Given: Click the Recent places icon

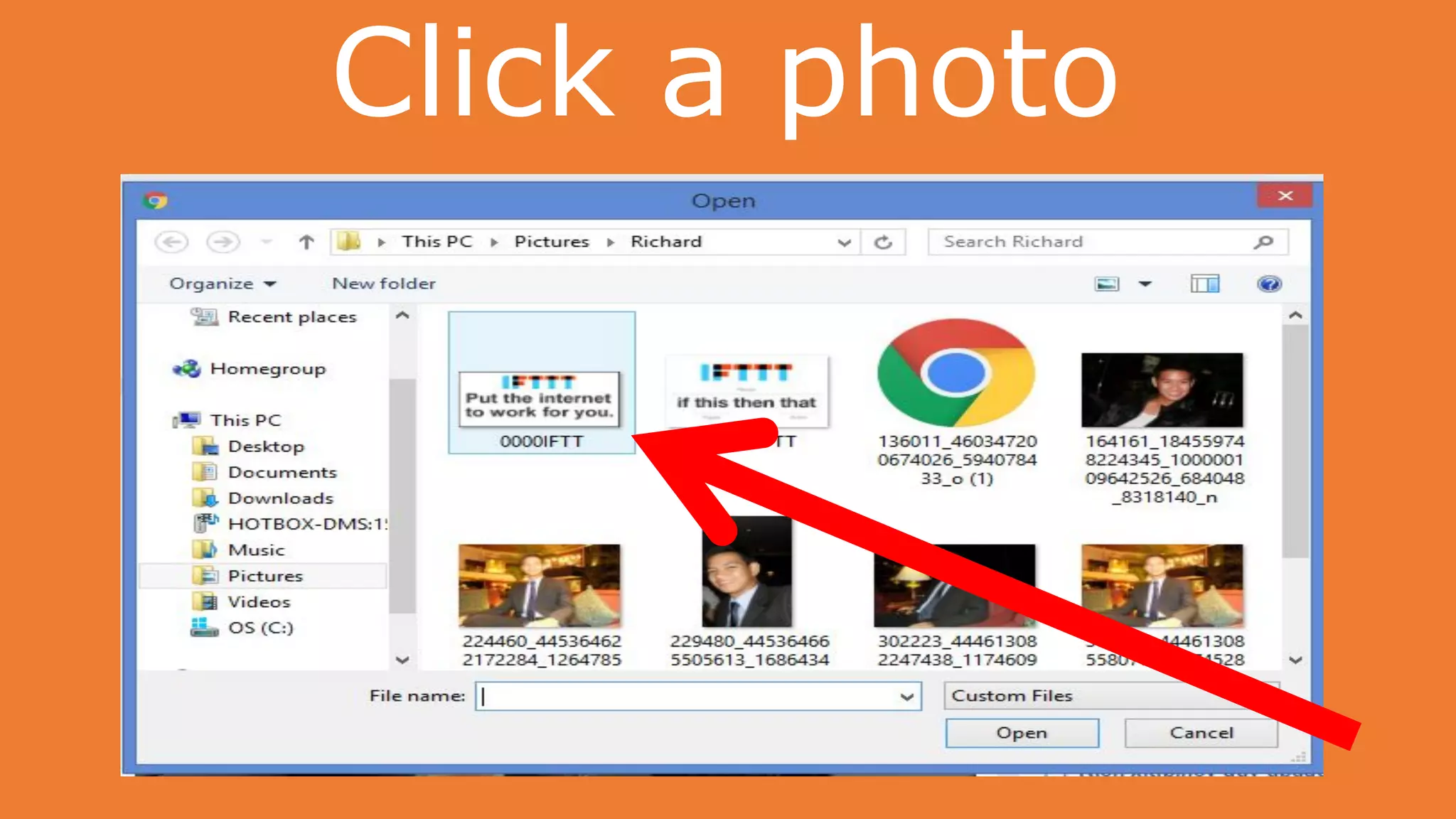Looking at the screenshot, I should (205, 316).
